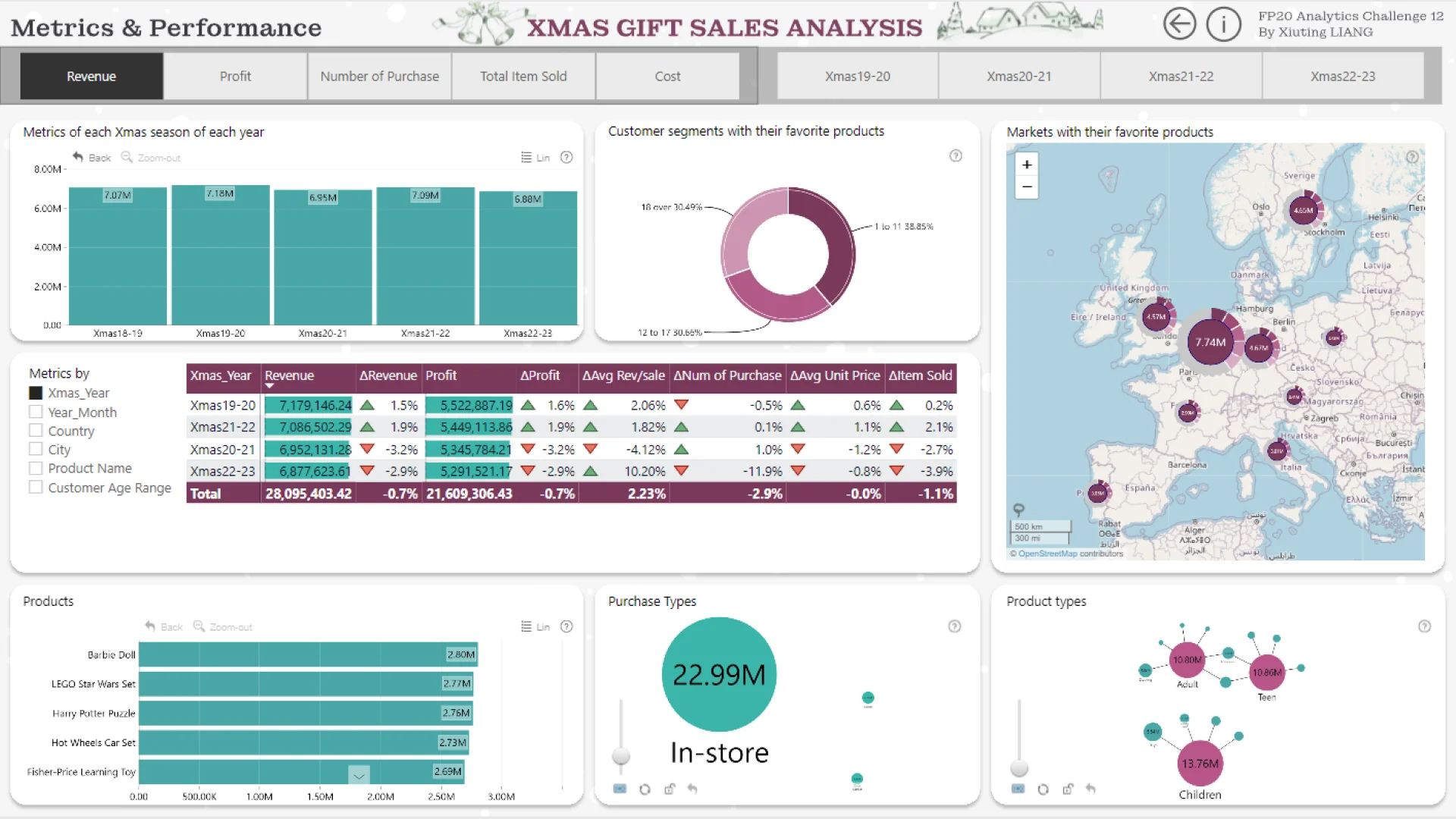Click the lock icon in Product types
Viewport: 1456px width, 819px height.
[x=1068, y=789]
